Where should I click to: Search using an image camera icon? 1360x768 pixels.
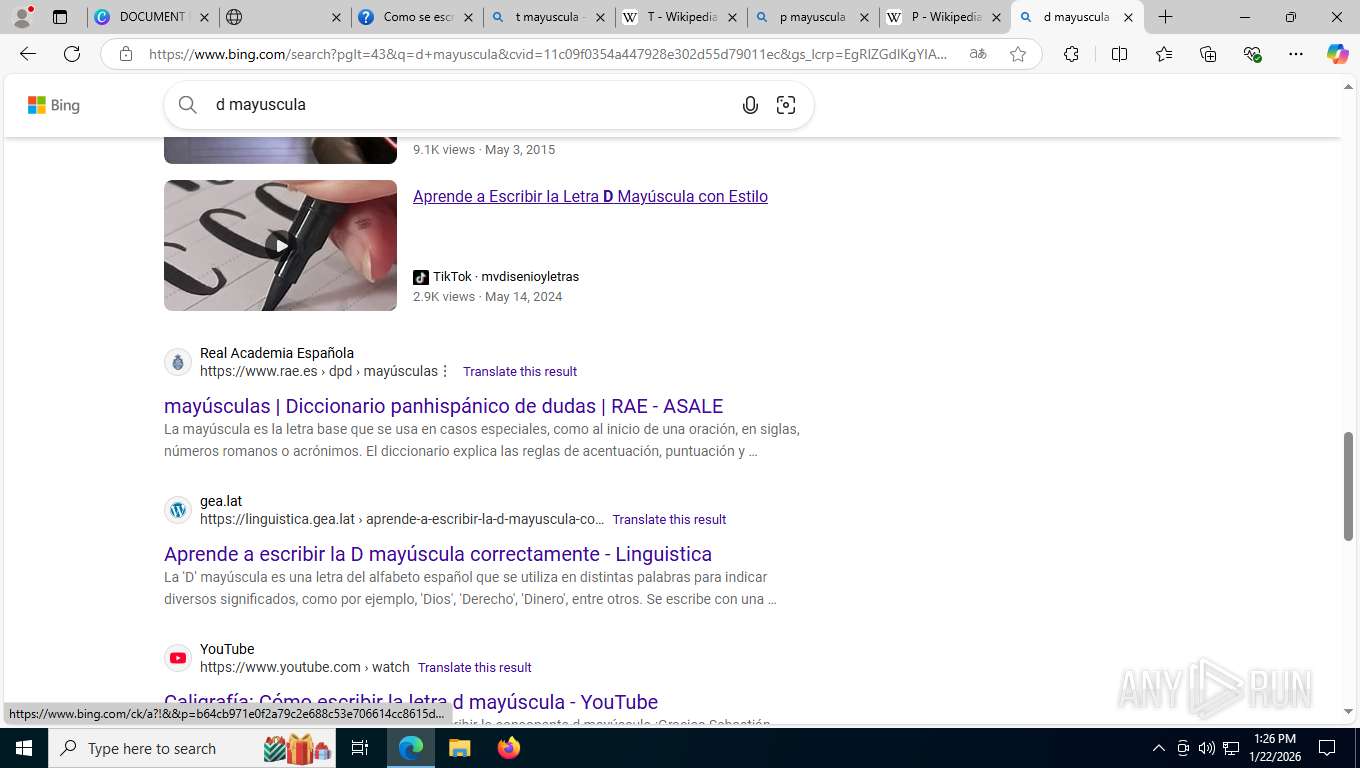pyautogui.click(x=786, y=105)
